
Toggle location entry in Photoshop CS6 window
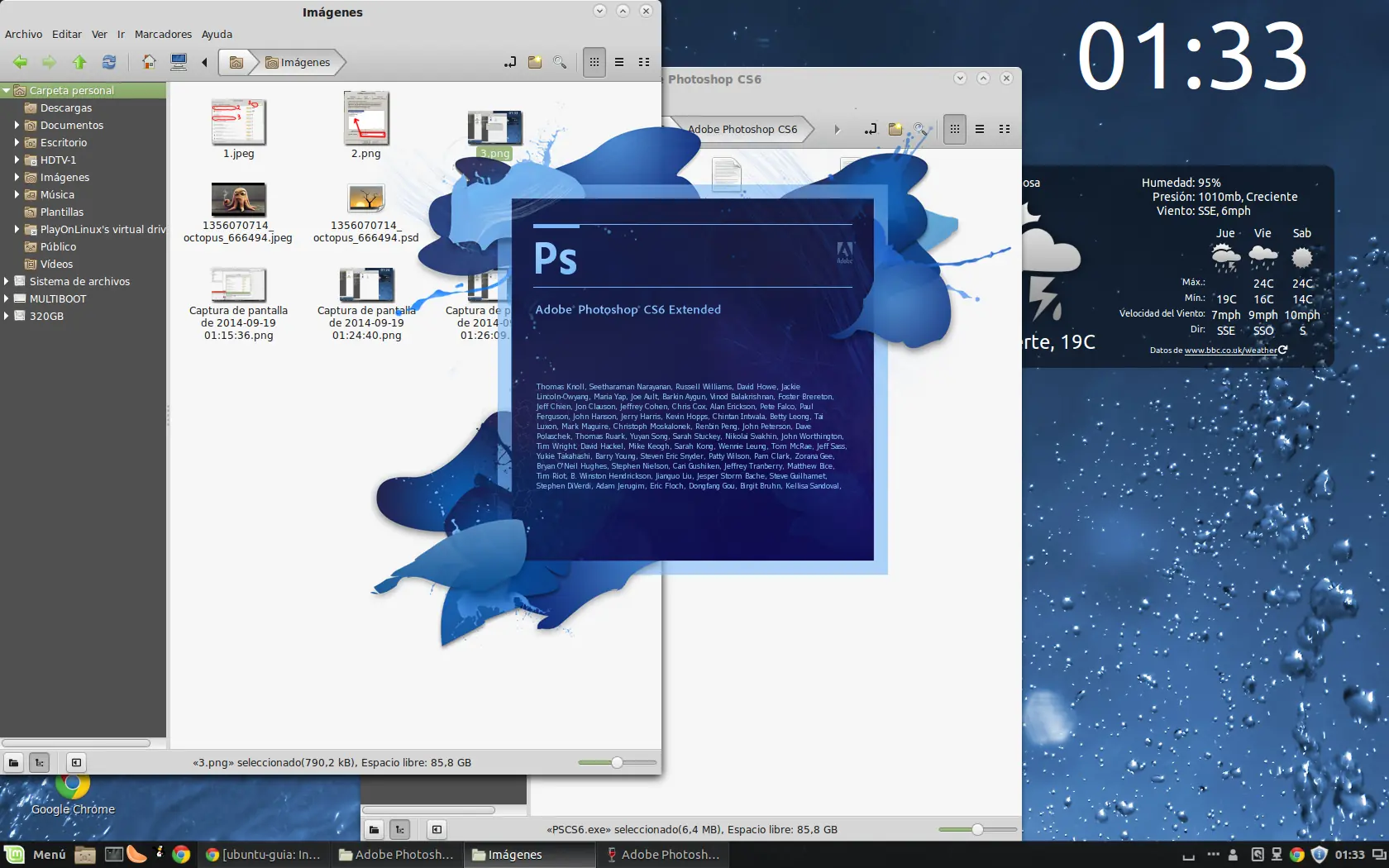point(871,129)
